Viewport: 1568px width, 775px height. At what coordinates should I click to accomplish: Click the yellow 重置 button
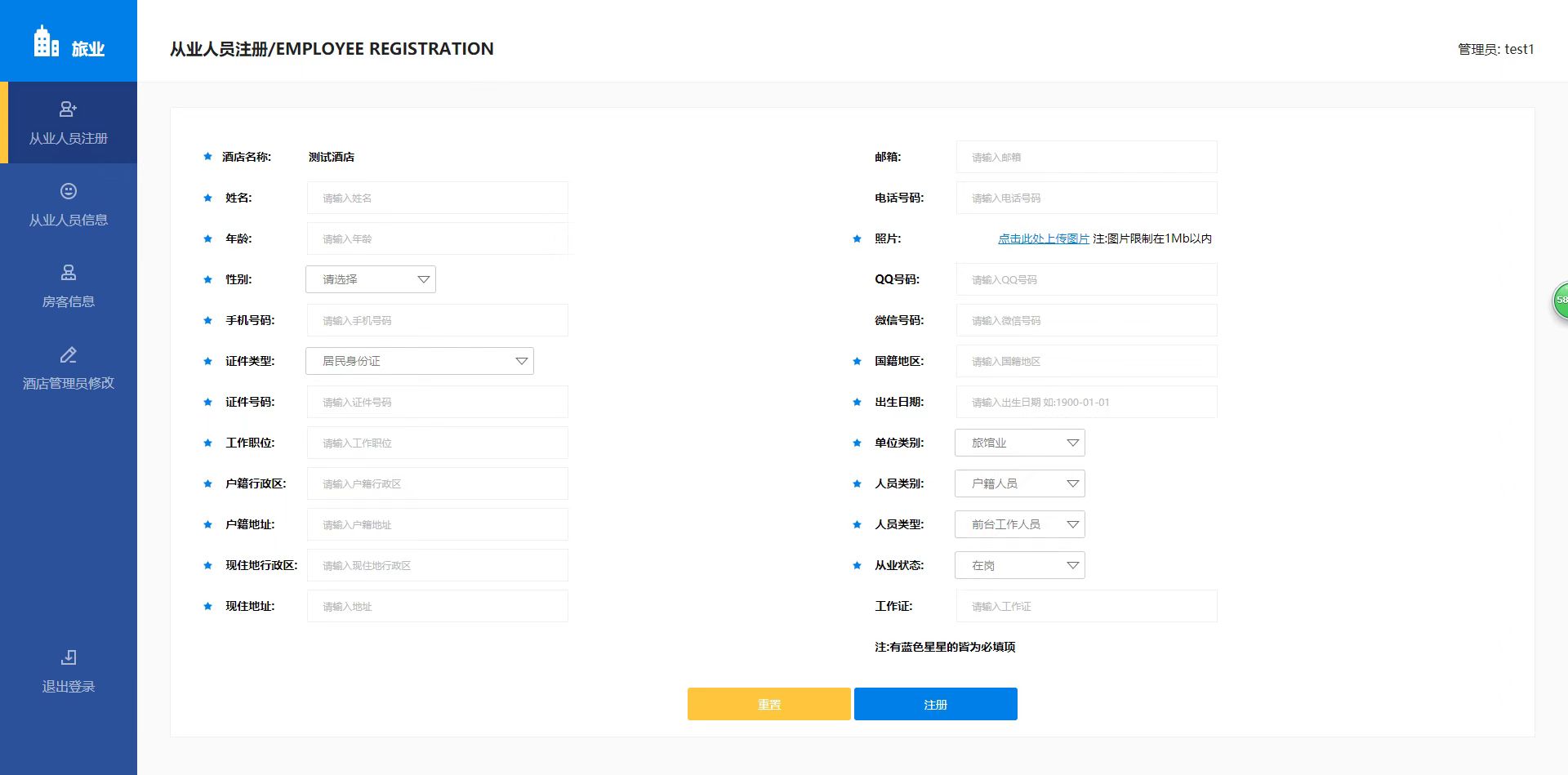coord(769,704)
